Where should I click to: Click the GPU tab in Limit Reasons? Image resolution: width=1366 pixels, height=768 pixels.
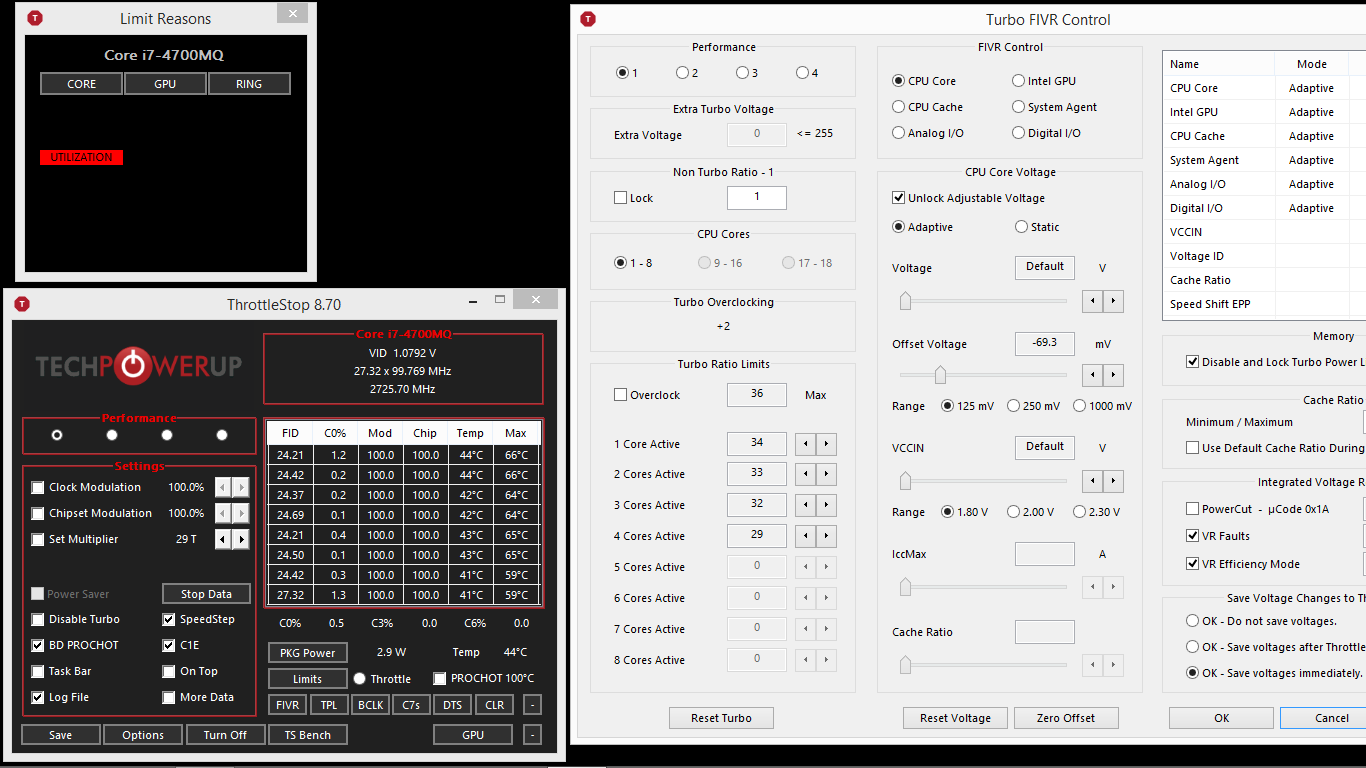tap(165, 84)
